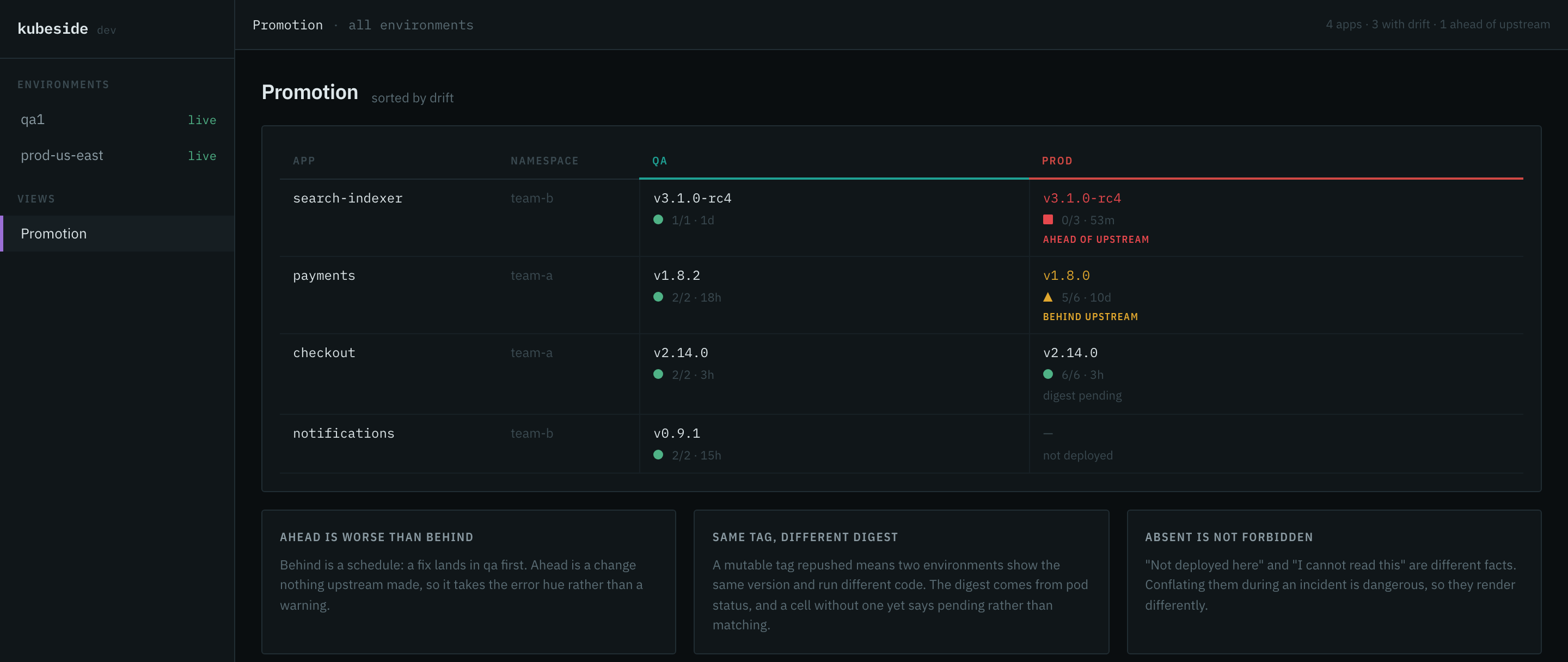Screen dimensions: 1568x662
Task: Click the red square status icon for search-indexer prod
Action: [1048, 219]
